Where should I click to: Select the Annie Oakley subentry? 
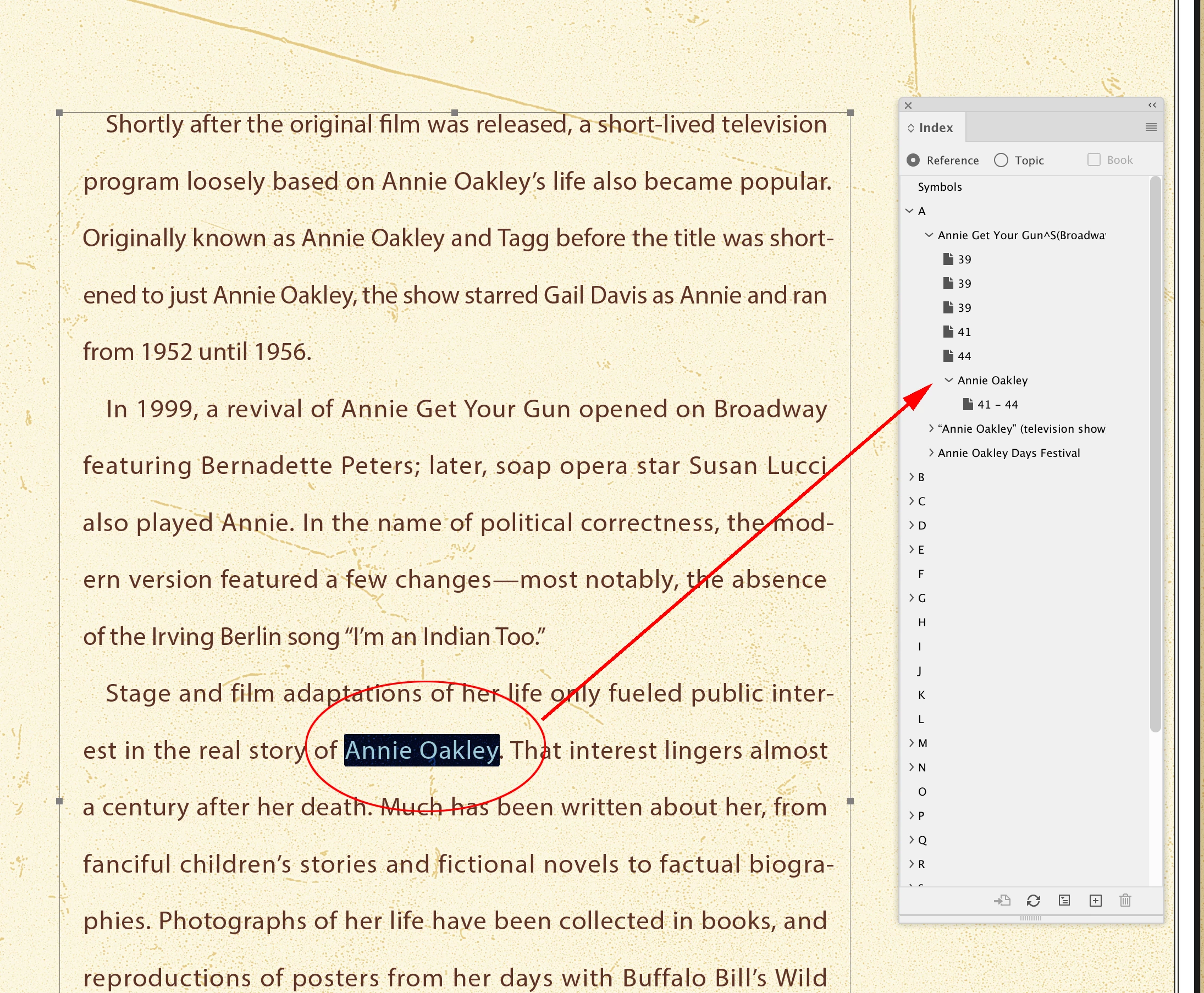992,380
